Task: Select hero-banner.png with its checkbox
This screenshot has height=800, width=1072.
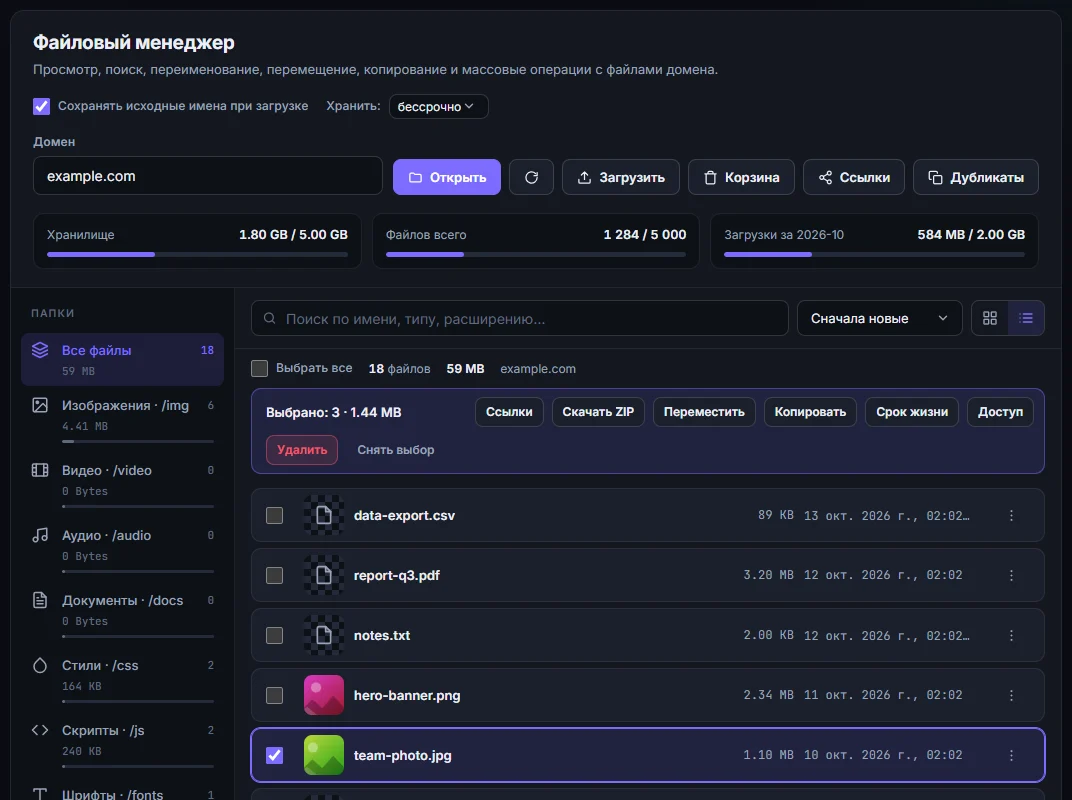Action: (x=275, y=695)
